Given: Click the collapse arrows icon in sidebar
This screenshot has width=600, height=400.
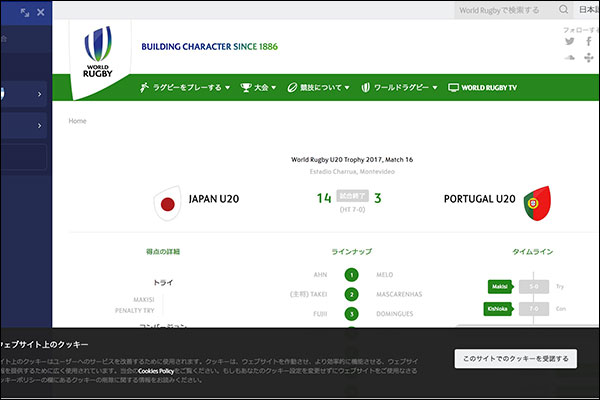Looking at the screenshot, I should point(20,12).
